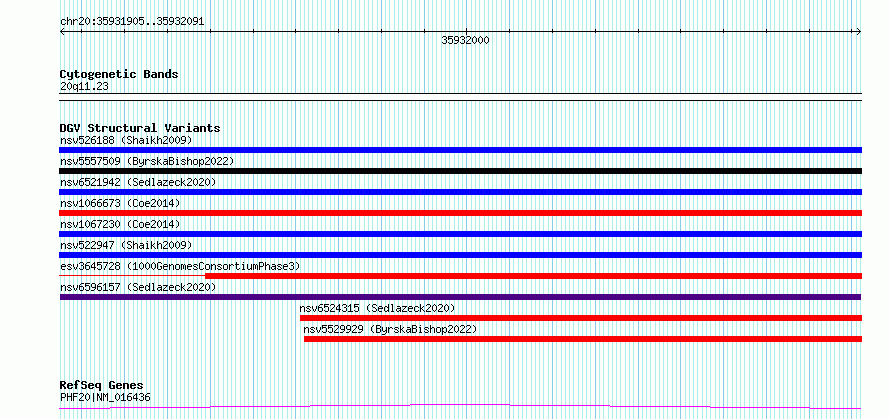The height and width of the screenshot is (419, 890).
Task: Select the blue bar under nsv6521942
Action: pos(460,192)
